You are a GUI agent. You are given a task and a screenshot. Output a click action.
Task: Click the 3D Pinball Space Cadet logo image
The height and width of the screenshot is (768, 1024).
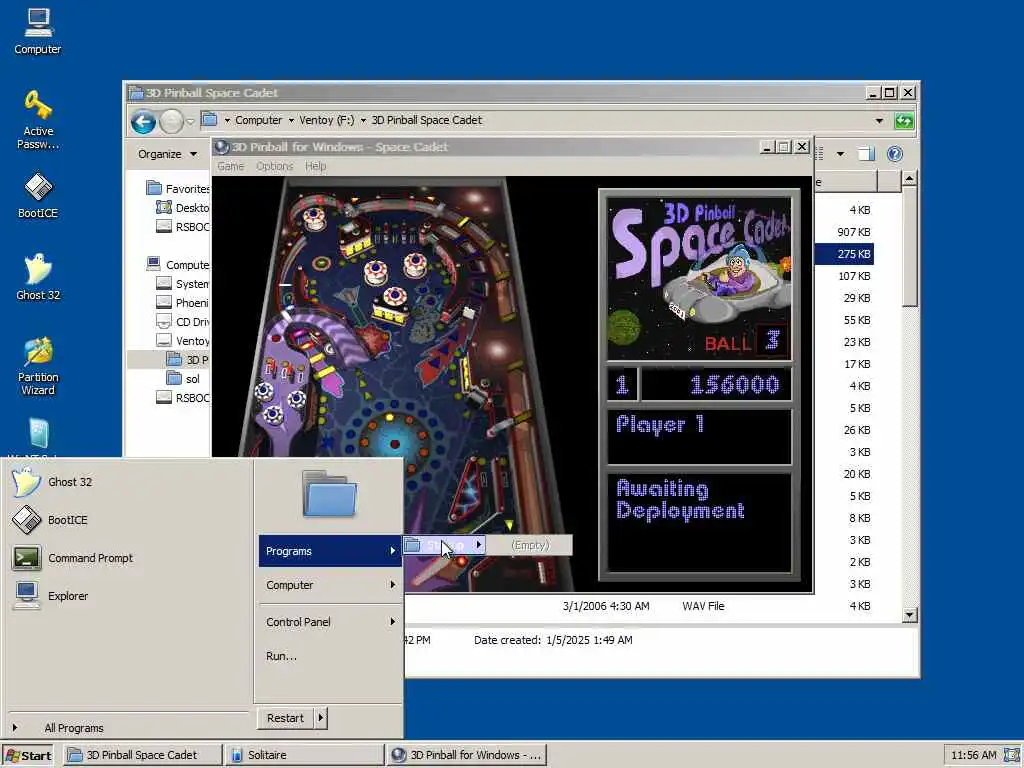(x=699, y=279)
